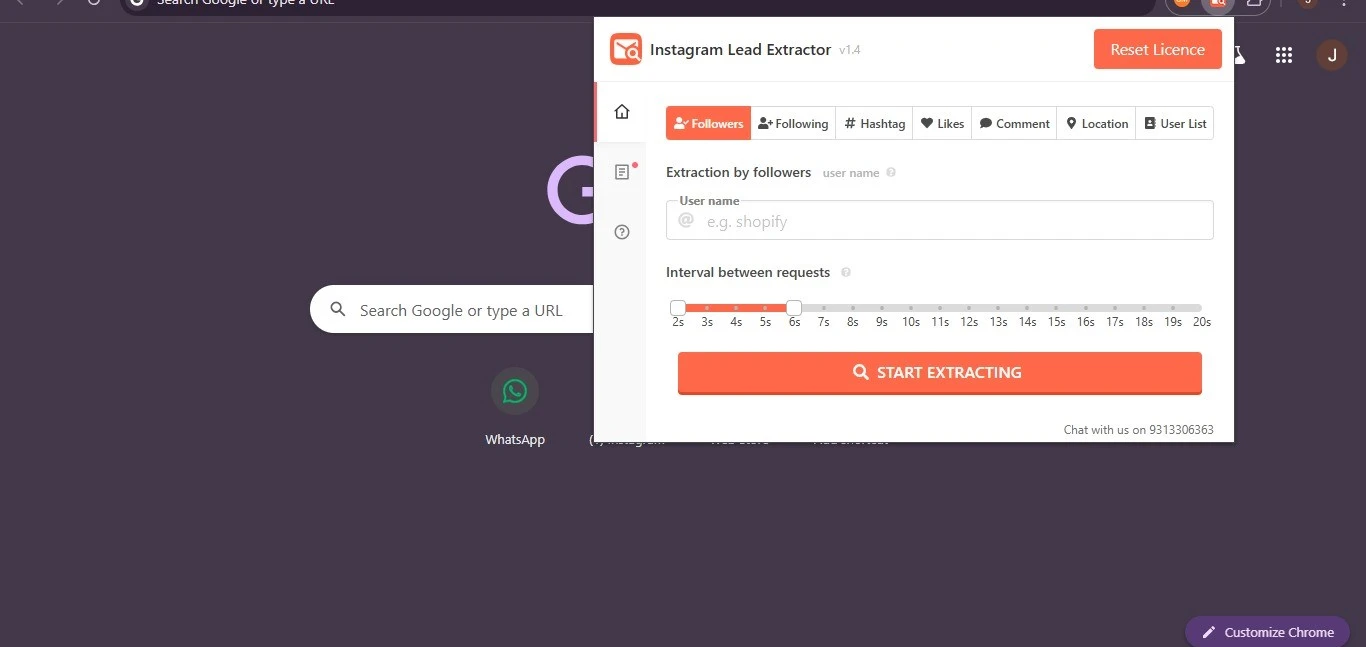The image size is (1366, 647).
Task: Click the 'v1.4' version text
Action: (850, 50)
